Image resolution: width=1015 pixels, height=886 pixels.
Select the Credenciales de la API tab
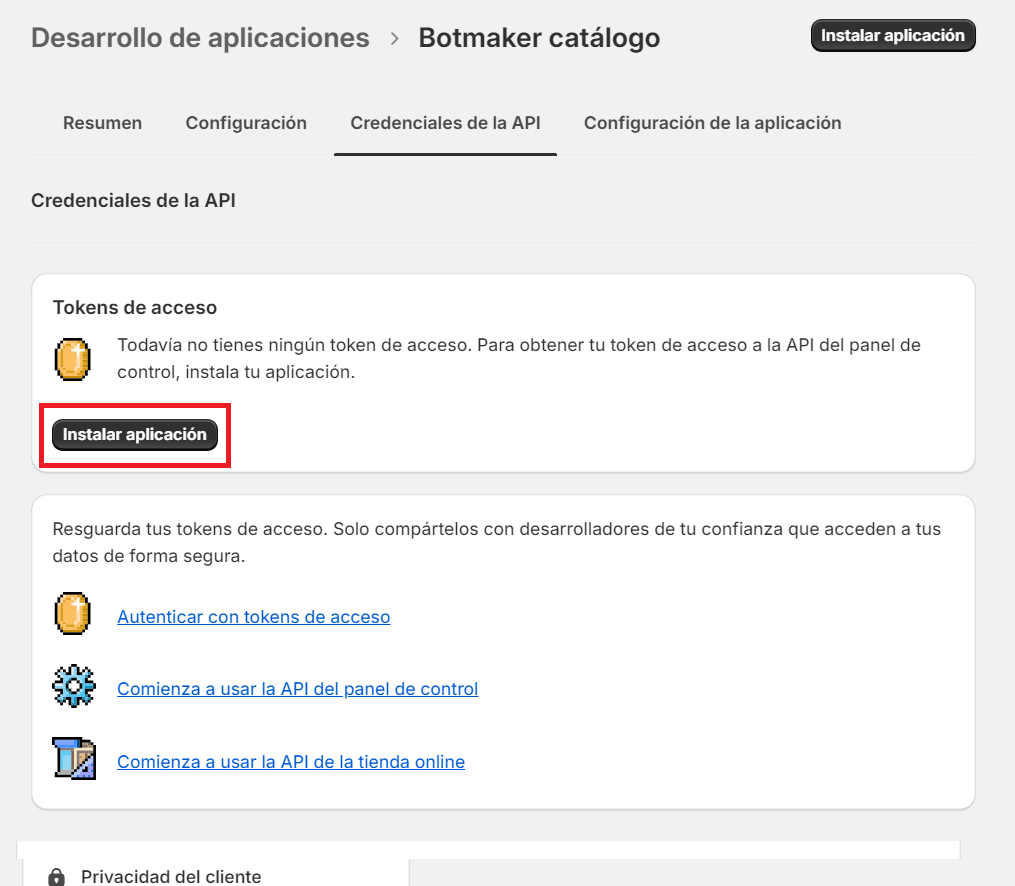445,123
